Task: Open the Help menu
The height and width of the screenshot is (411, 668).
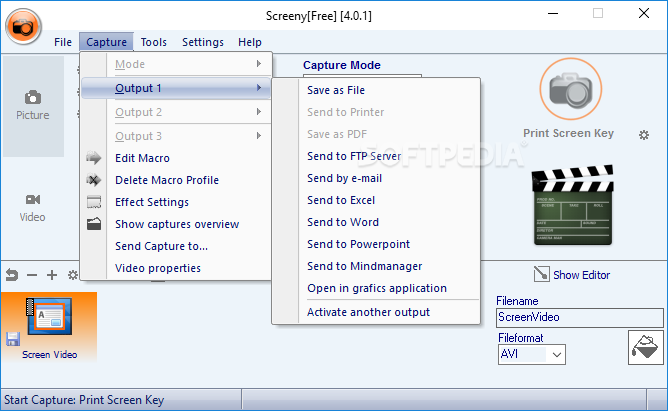Action: click(x=250, y=42)
